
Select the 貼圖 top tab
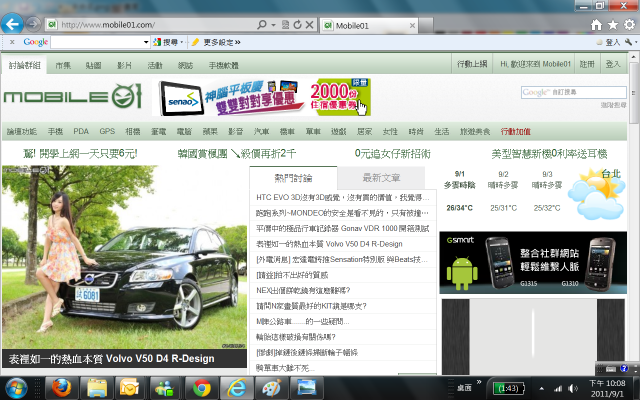tap(93, 65)
